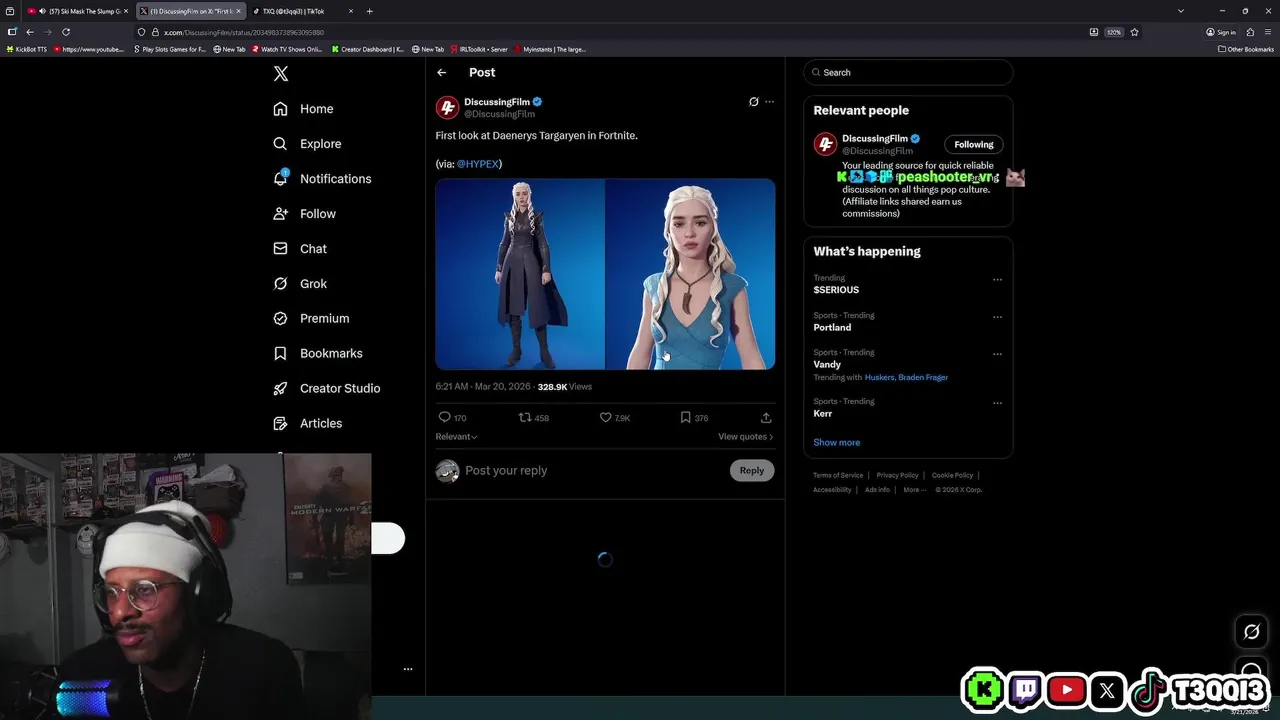Image resolution: width=1280 pixels, height=720 pixels.
Task: Select the DiscussingFilm on X tab
Action: (190, 11)
